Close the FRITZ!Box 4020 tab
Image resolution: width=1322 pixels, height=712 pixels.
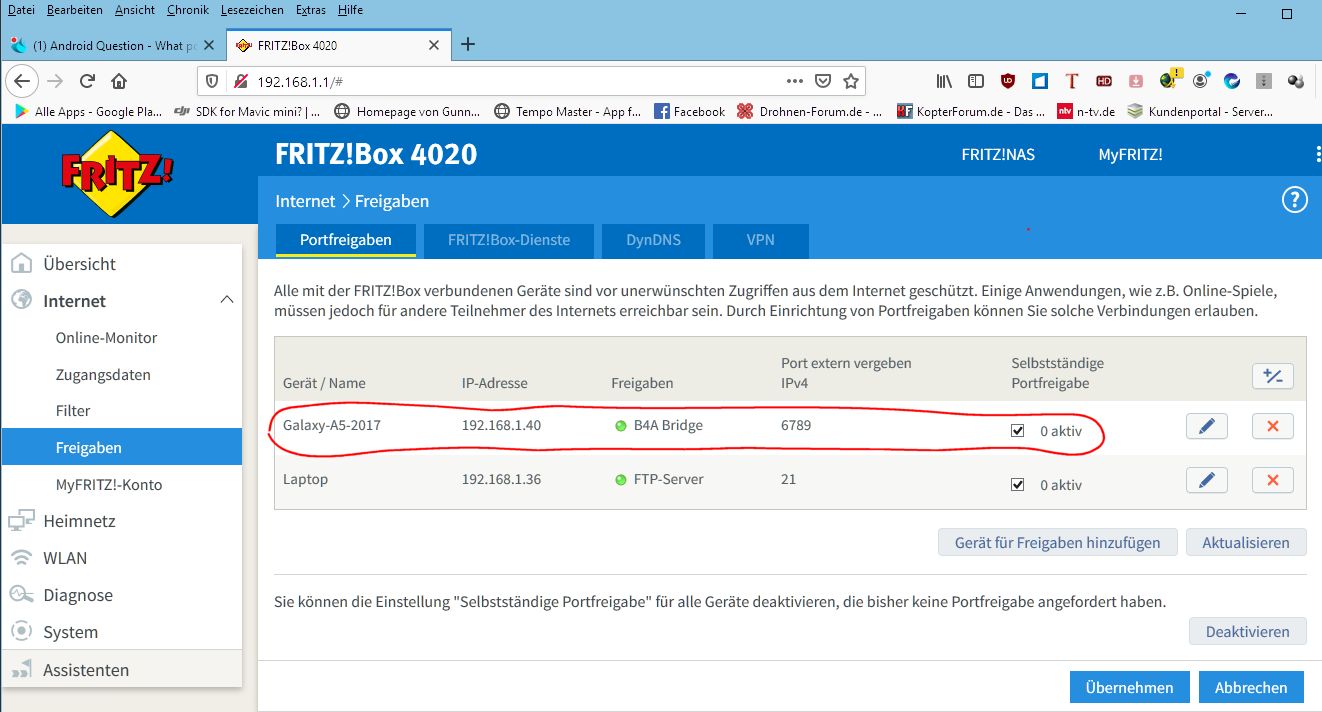tap(434, 45)
